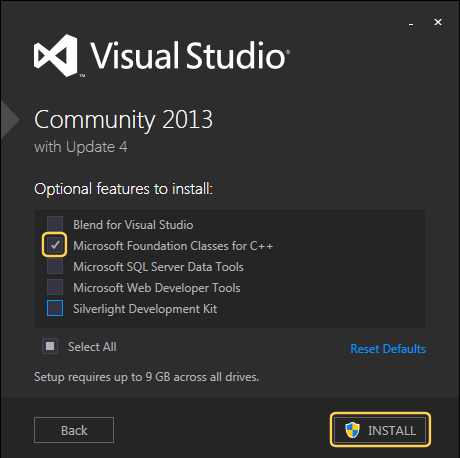Click the Visual Studio logo icon
Image resolution: width=460 pixels, height=458 pixels.
tap(56, 55)
